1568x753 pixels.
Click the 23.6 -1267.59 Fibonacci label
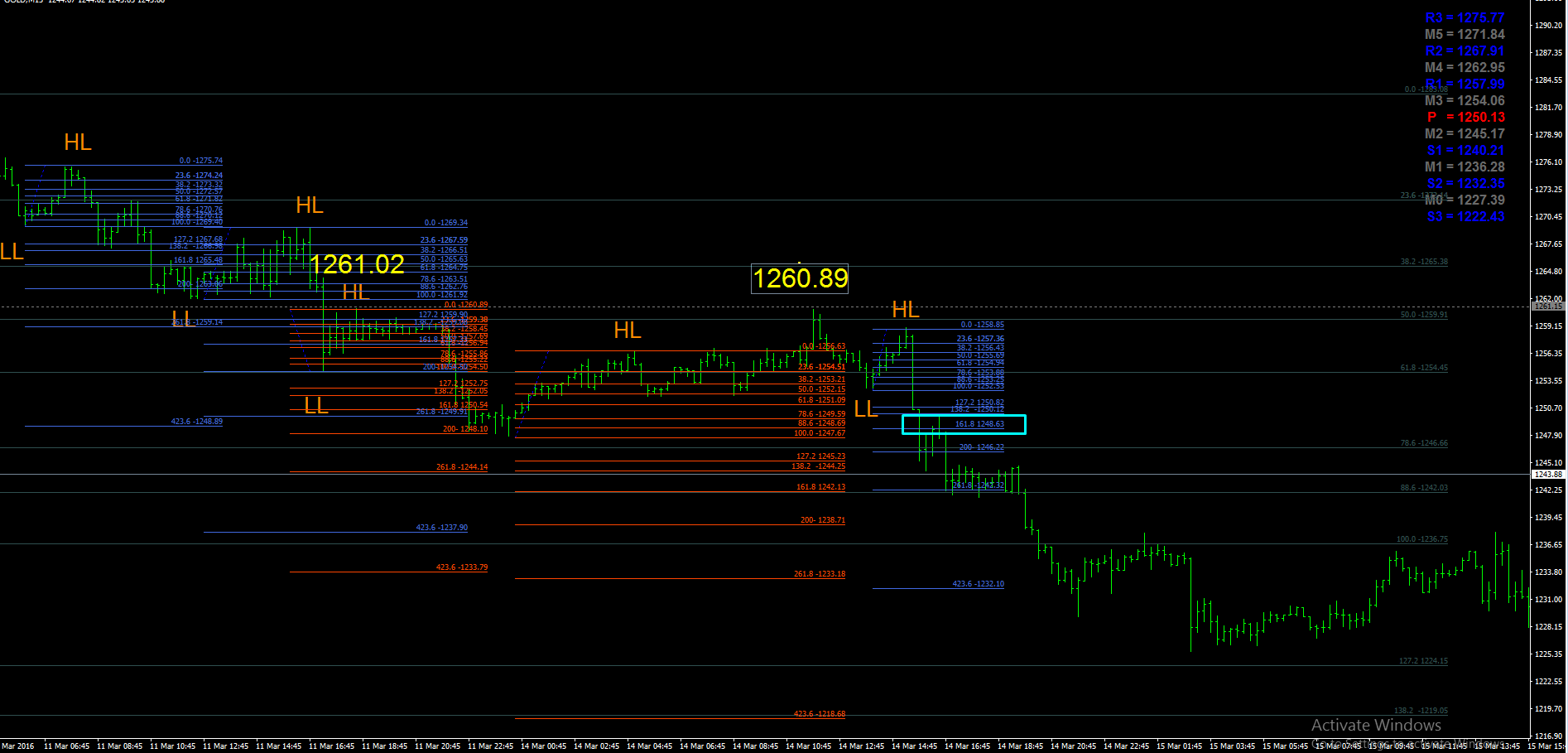click(444, 240)
